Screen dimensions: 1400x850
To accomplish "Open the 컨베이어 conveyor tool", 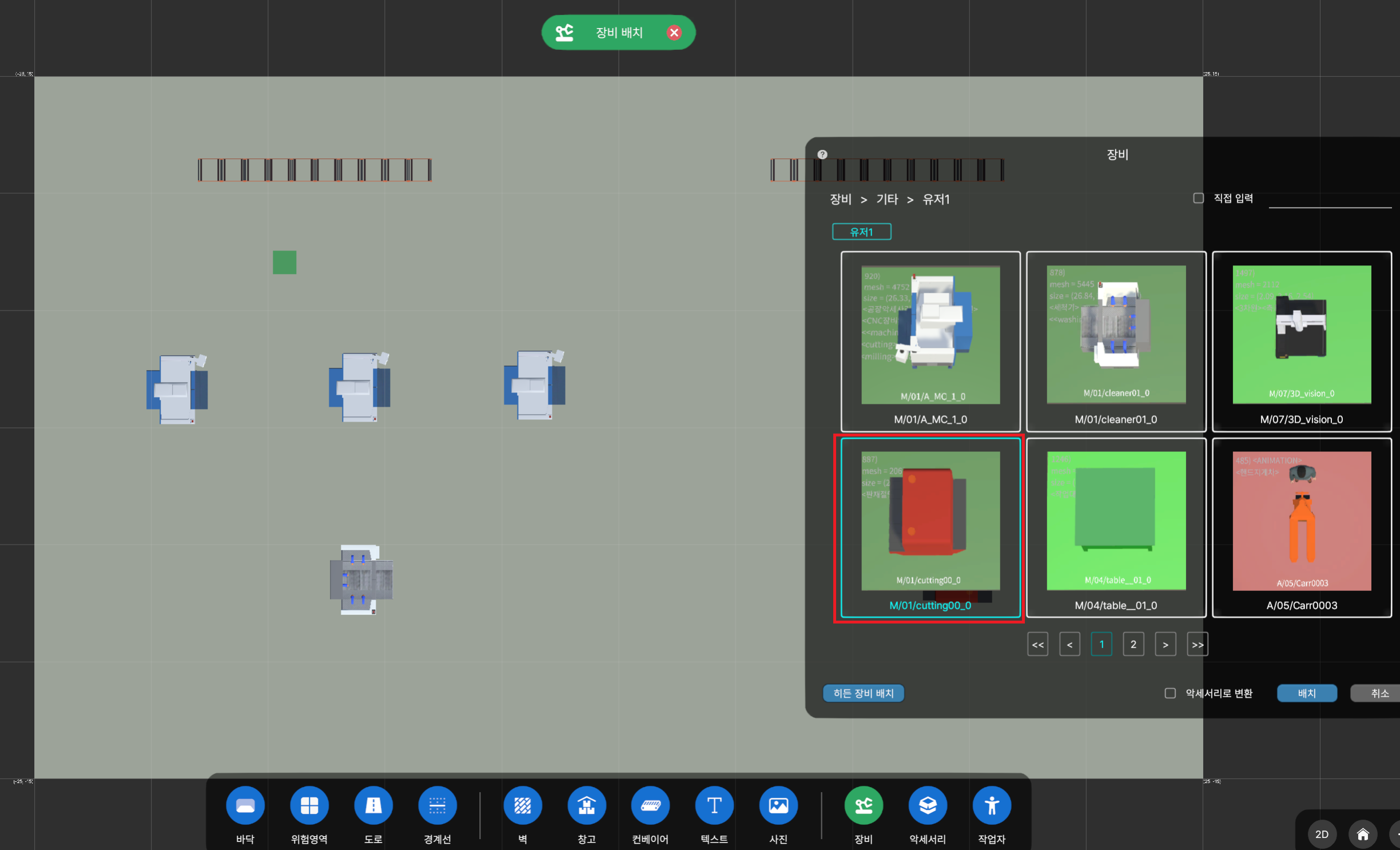I will 650,805.
